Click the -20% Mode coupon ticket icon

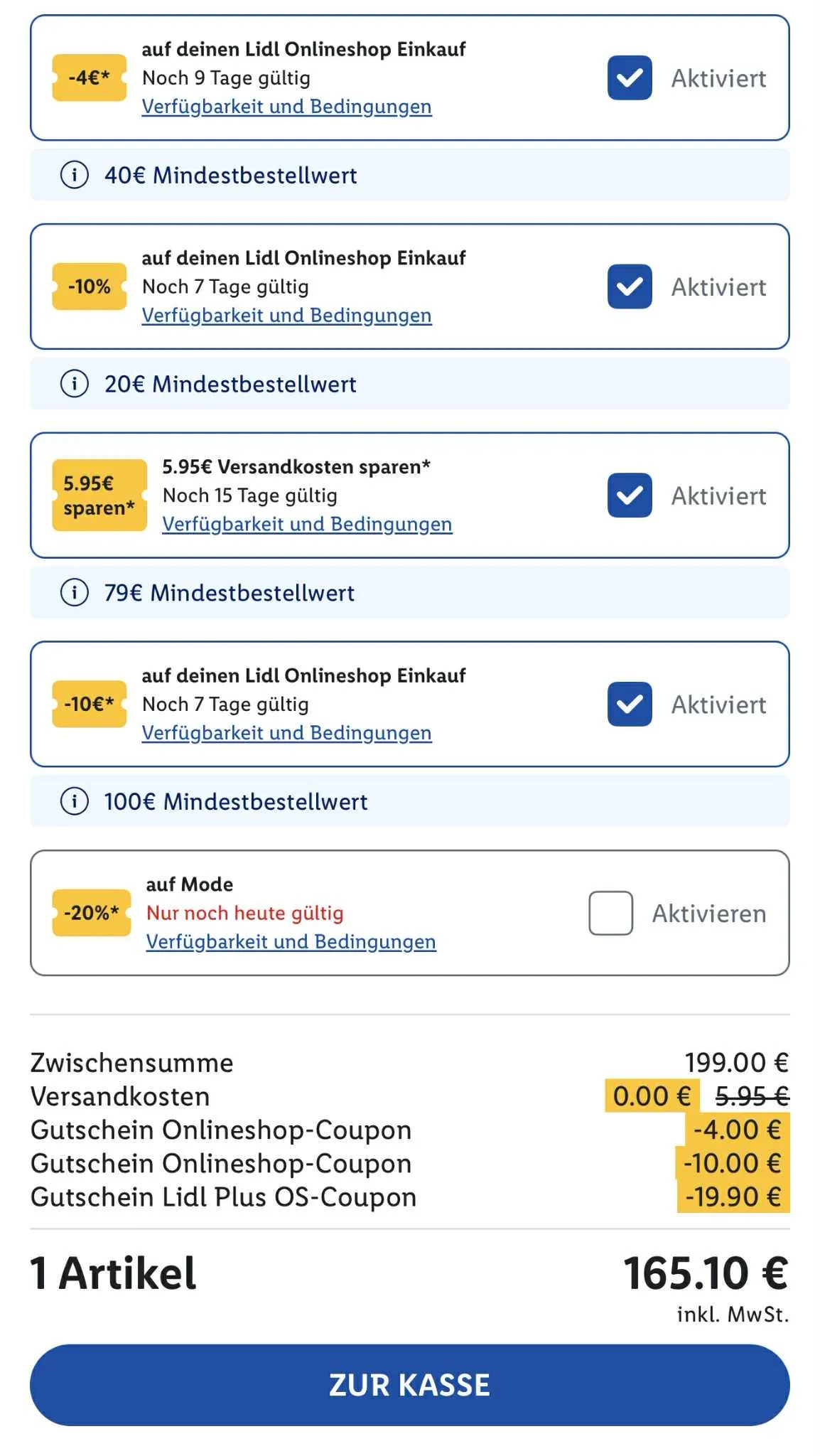tap(91, 914)
